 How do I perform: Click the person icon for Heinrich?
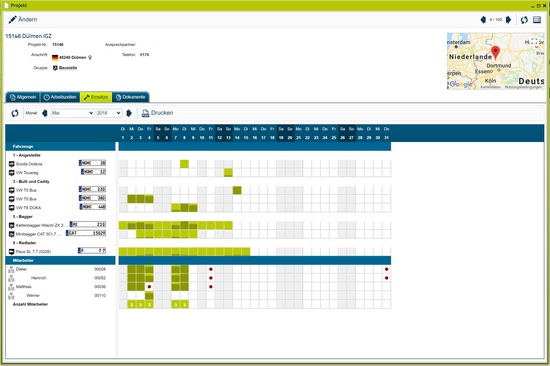(x=11, y=278)
